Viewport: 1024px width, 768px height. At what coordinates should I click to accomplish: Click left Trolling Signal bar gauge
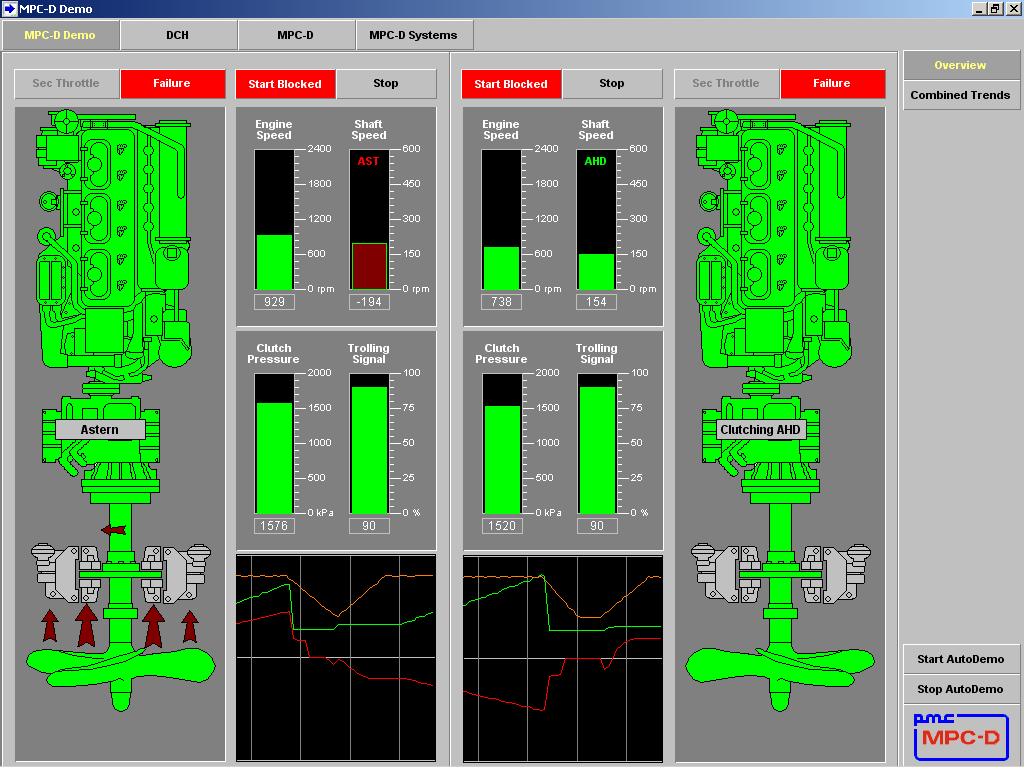coord(370,443)
